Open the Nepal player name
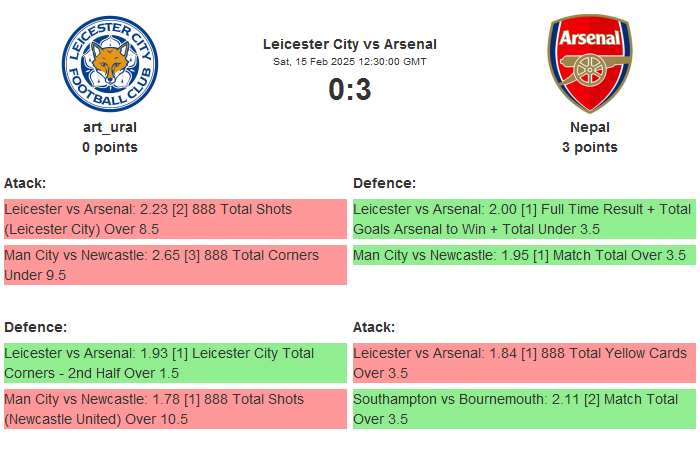This screenshot has height=460, width=700. click(x=589, y=127)
